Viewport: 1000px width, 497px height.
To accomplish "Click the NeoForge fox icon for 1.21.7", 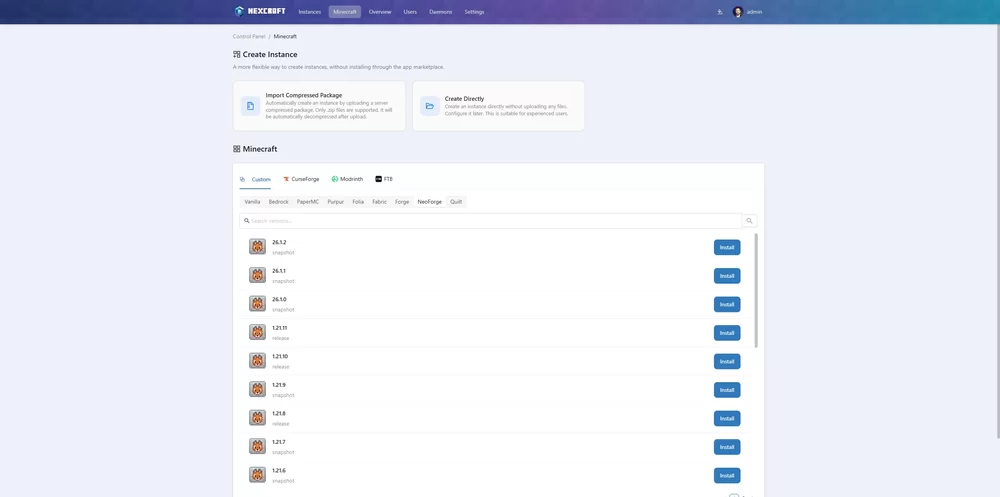I will [x=258, y=447].
